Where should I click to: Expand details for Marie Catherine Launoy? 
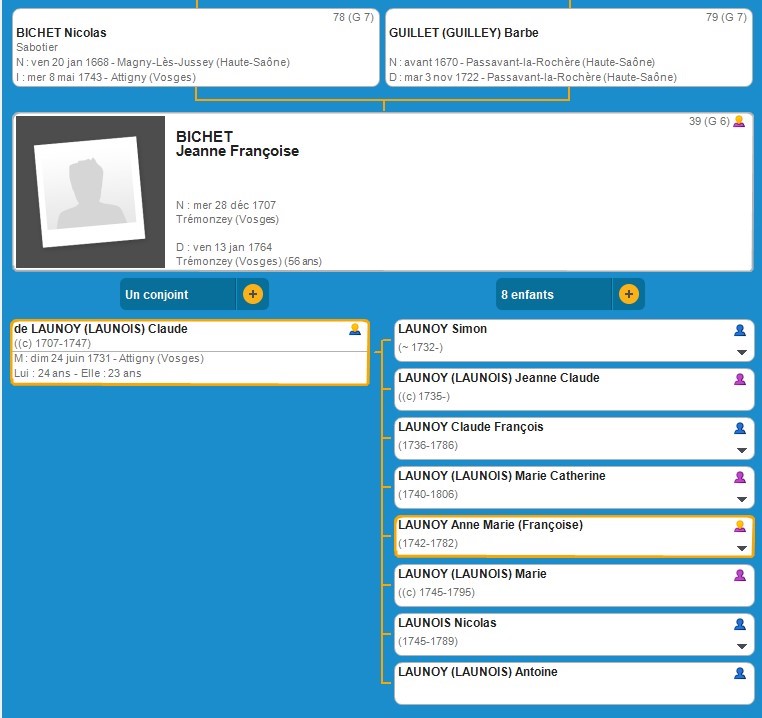[x=741, y=499]
